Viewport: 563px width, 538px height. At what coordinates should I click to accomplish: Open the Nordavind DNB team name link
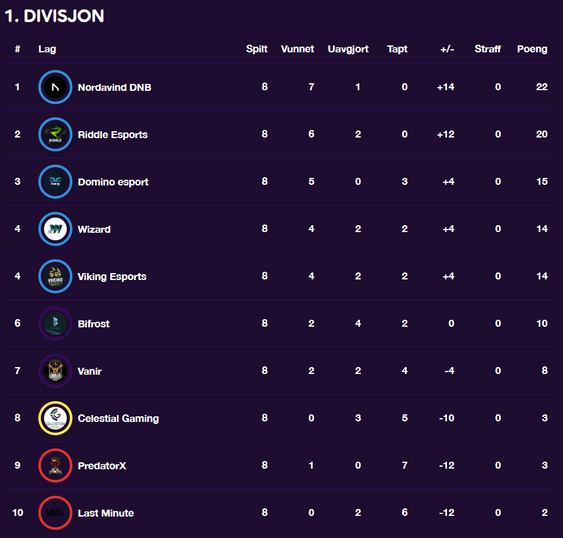point(115,87)
